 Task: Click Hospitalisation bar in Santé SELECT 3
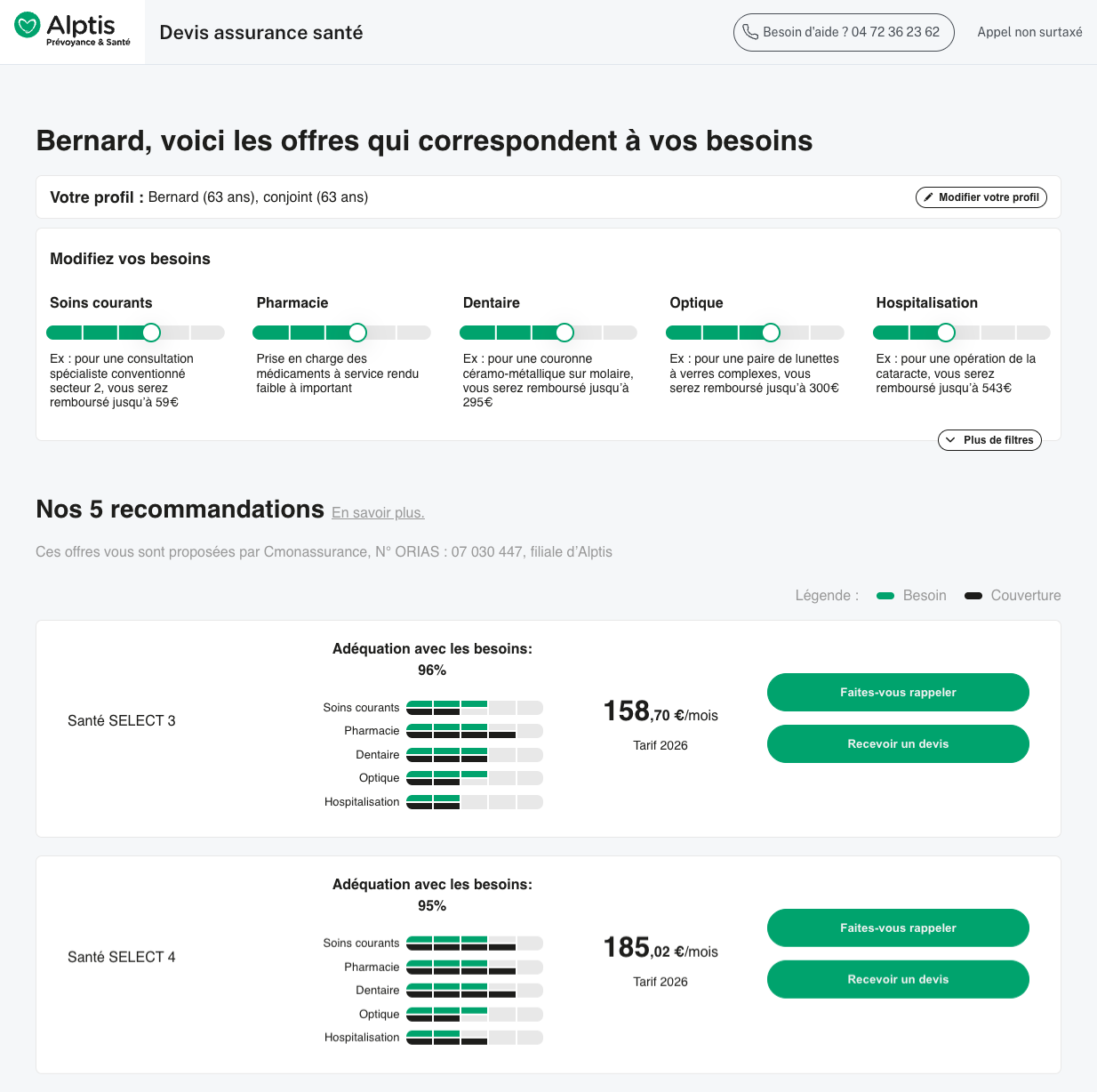click(475, 802)
